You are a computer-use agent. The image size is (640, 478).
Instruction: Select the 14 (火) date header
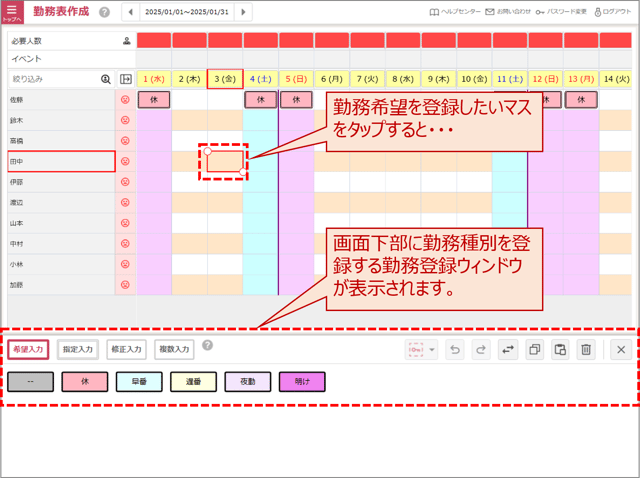pos(616,79)
